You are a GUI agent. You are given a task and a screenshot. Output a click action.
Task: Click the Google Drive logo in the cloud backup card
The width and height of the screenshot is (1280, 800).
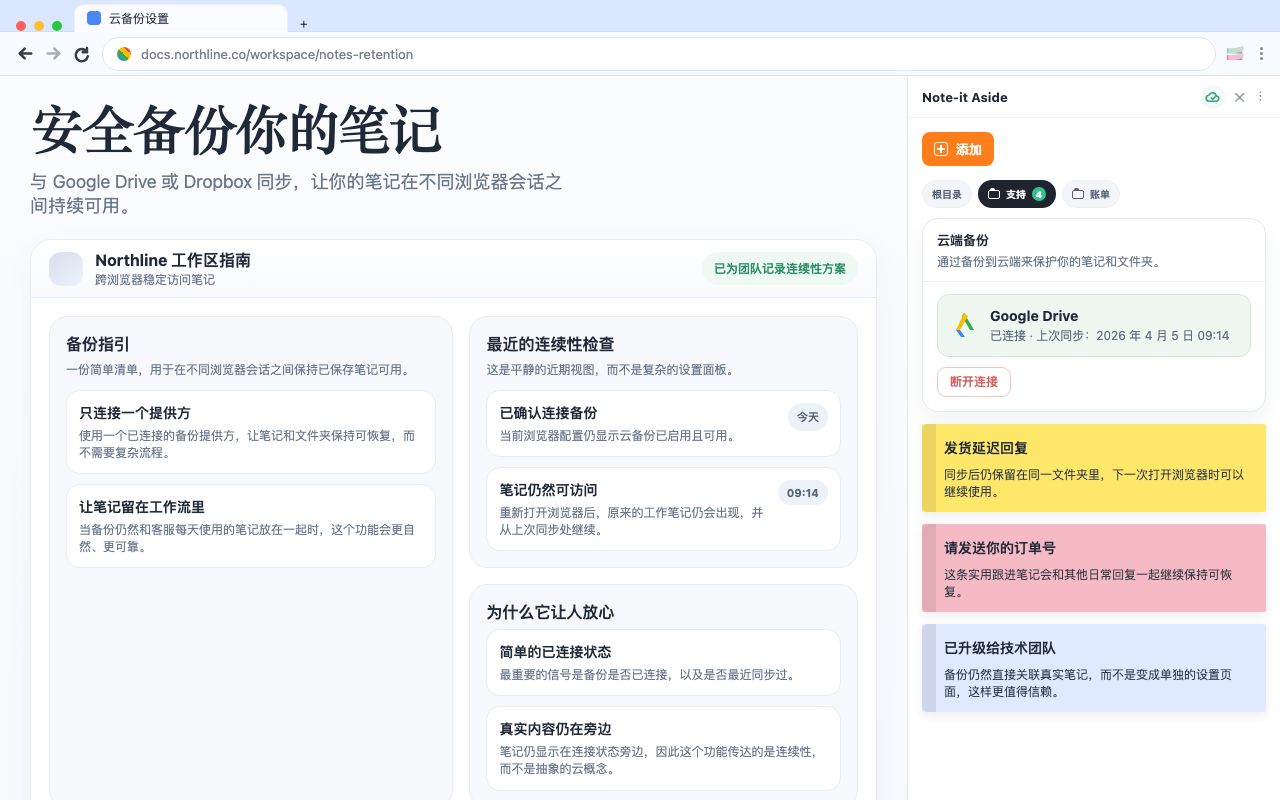pyautogui.click(x=963, y=325)
